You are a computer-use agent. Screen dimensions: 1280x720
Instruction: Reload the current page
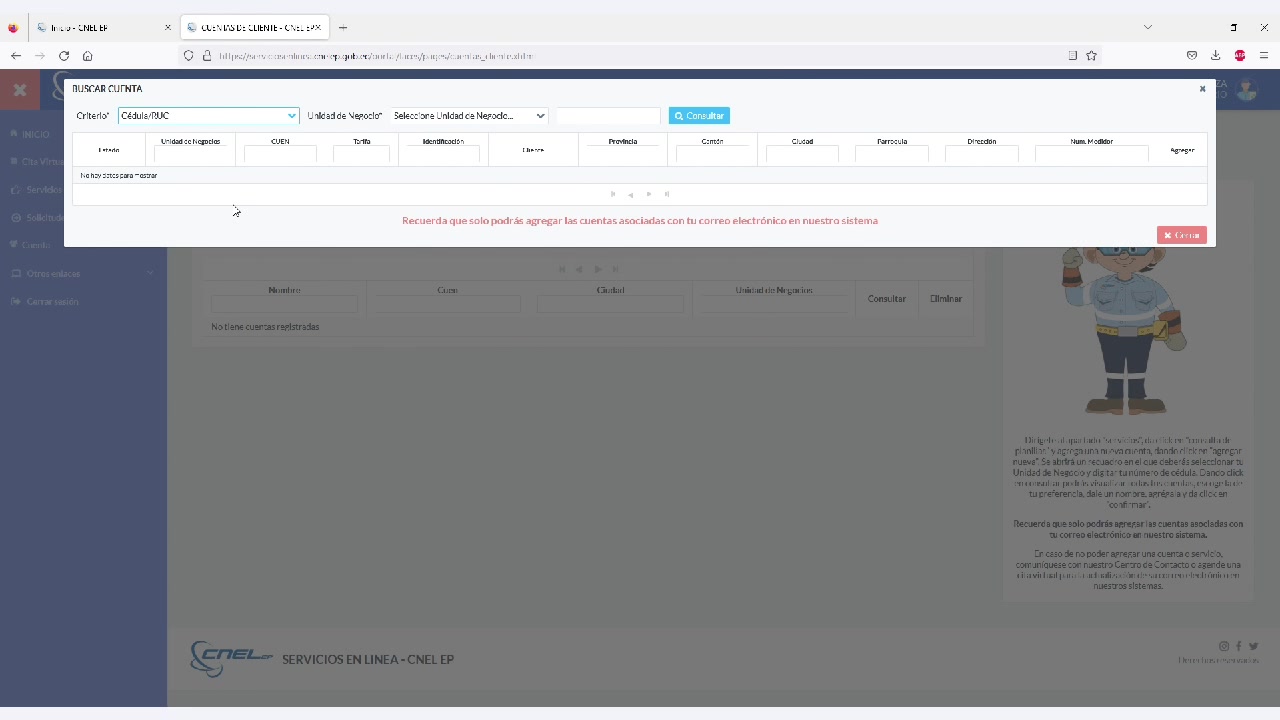click(64, 56)
